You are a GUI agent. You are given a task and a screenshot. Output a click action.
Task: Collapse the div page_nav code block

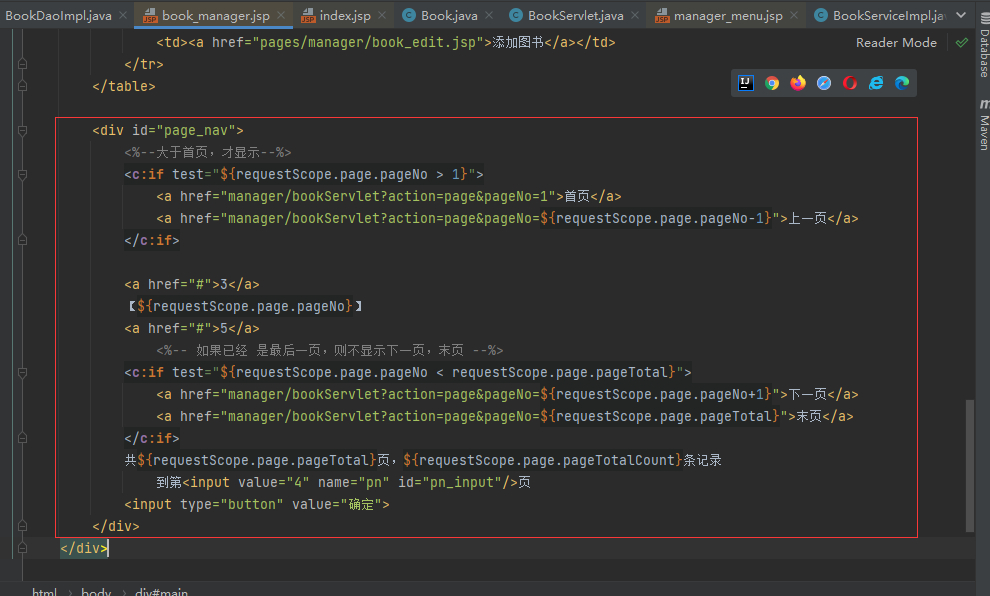[22, 130]
